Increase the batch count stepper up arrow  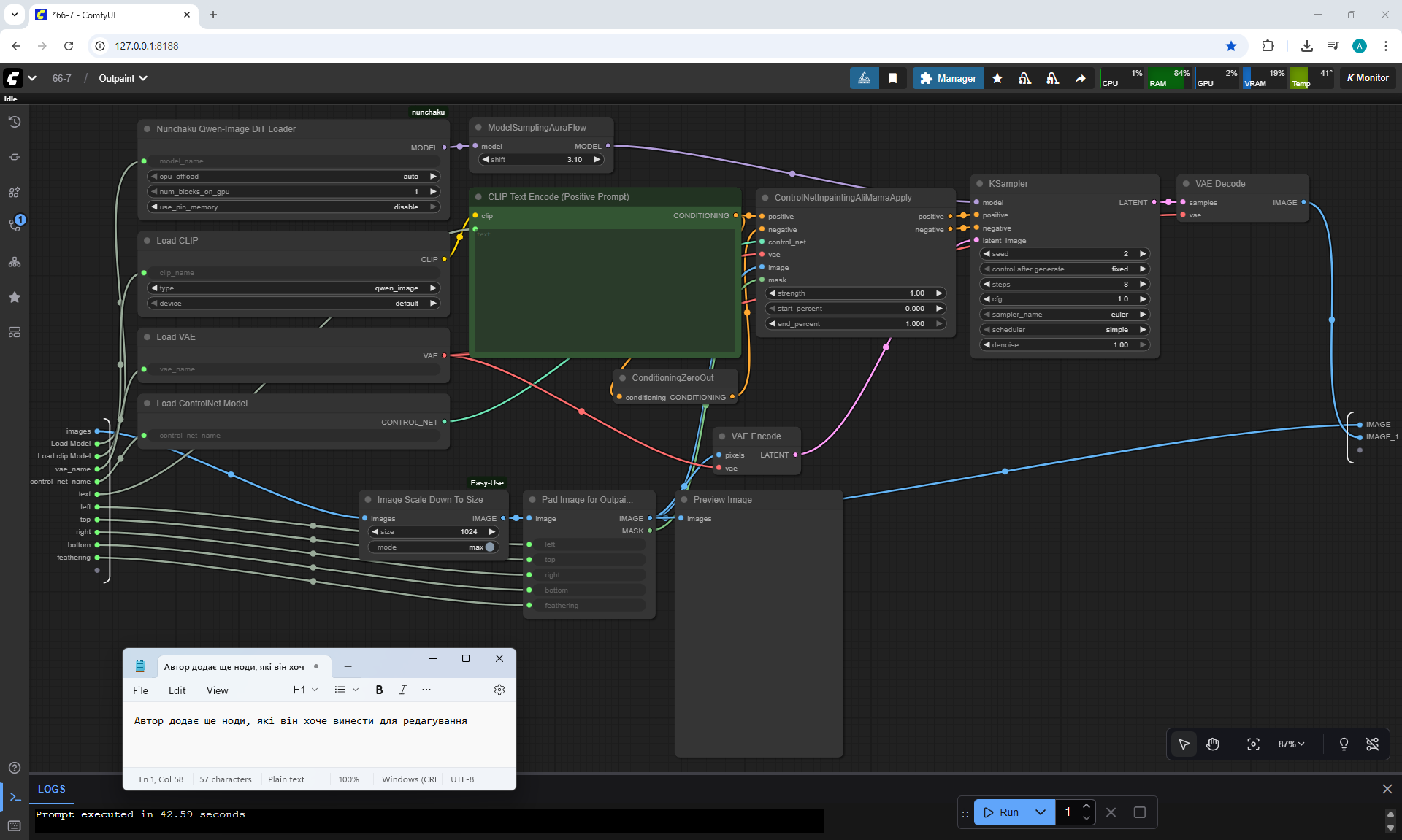(1087, 806)
